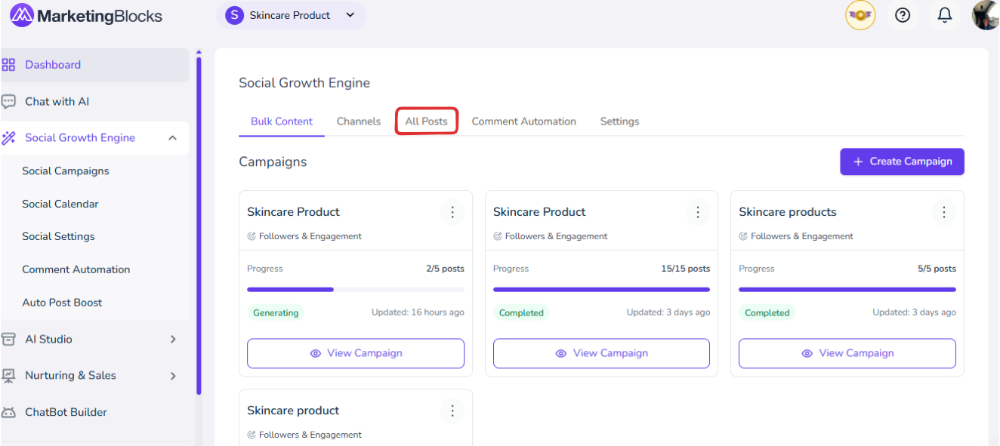Click the ChatBot Builder sidebar icon
Image resolution: width=1000 pixels, height=446 pixels.
click(9, 412)
